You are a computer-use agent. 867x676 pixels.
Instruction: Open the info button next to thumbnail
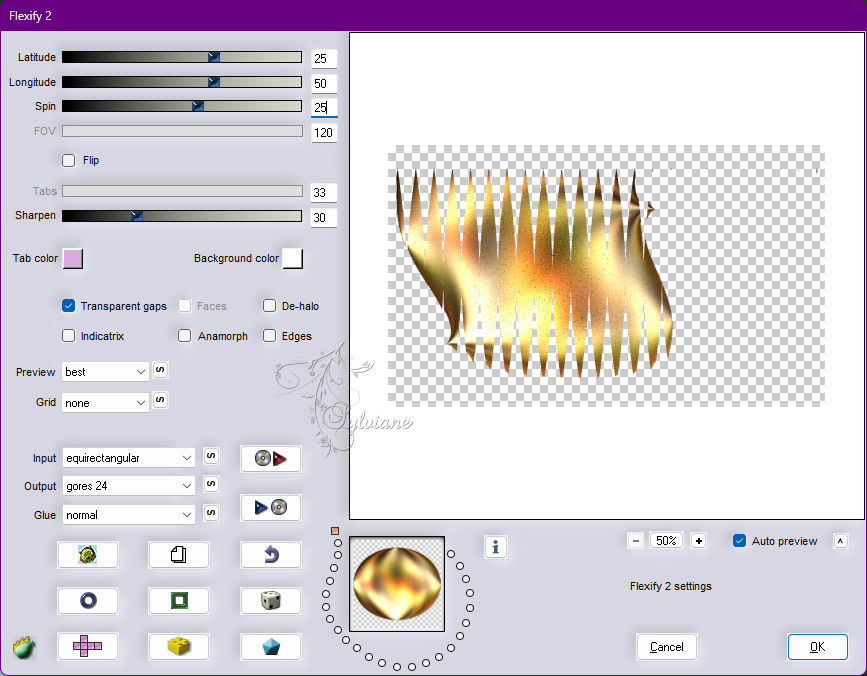495,547
